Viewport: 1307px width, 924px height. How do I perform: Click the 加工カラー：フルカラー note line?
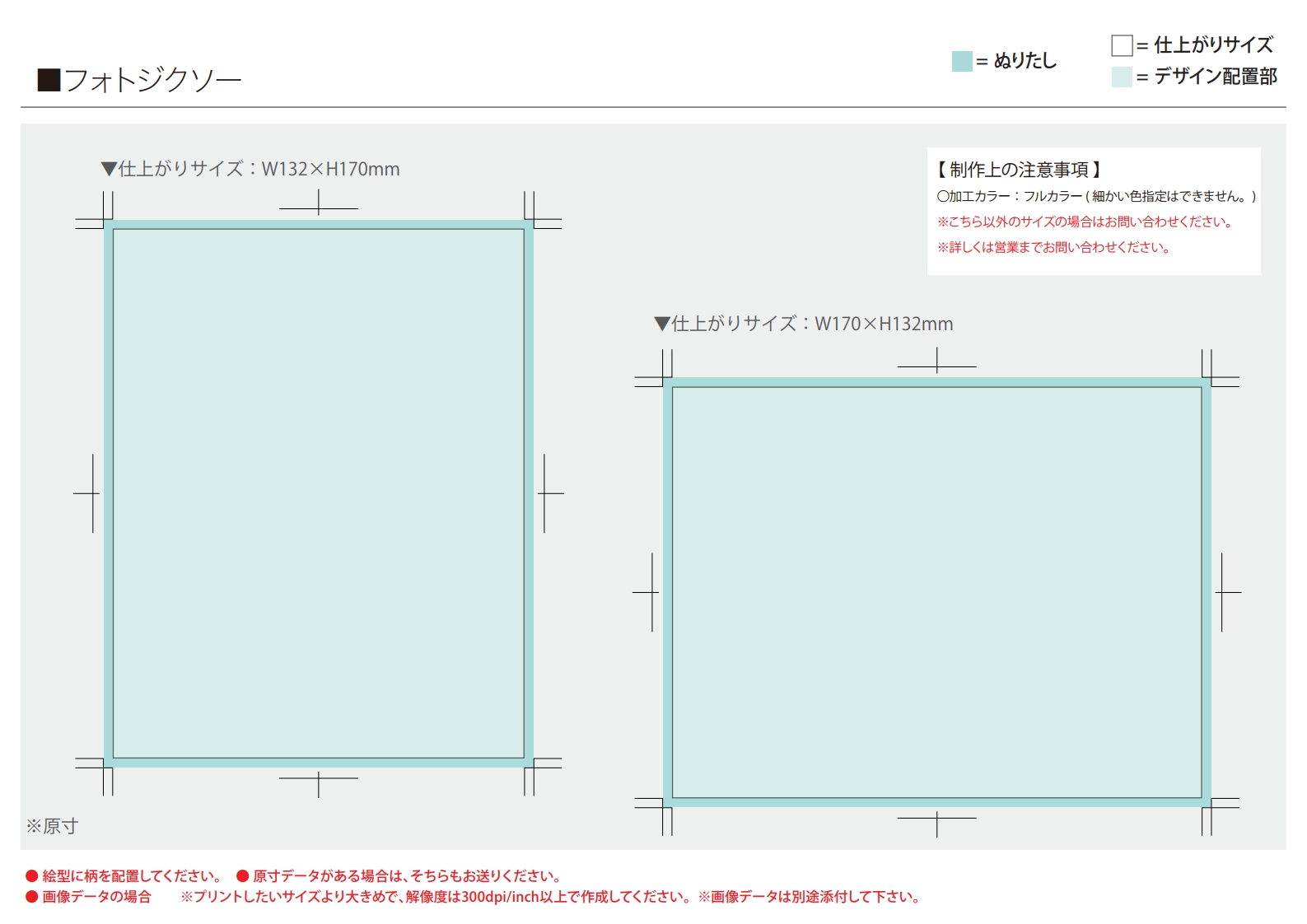click(1097, 196)
